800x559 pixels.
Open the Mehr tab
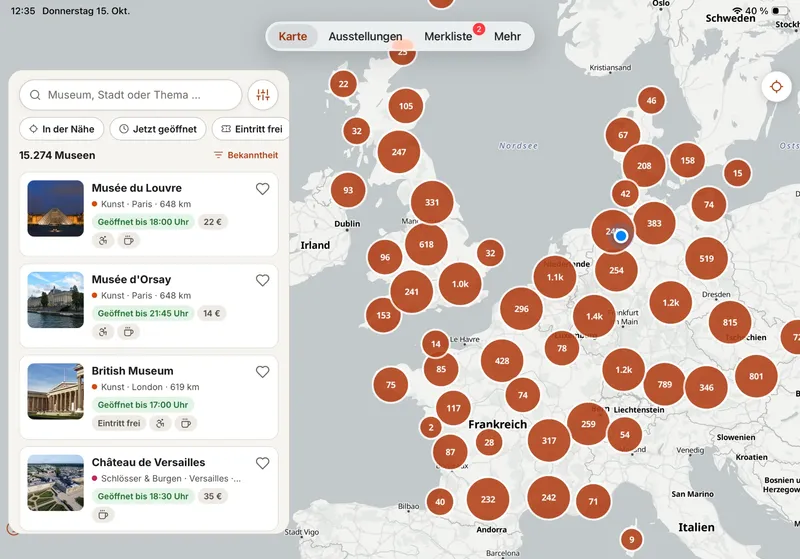pos(507,36)
